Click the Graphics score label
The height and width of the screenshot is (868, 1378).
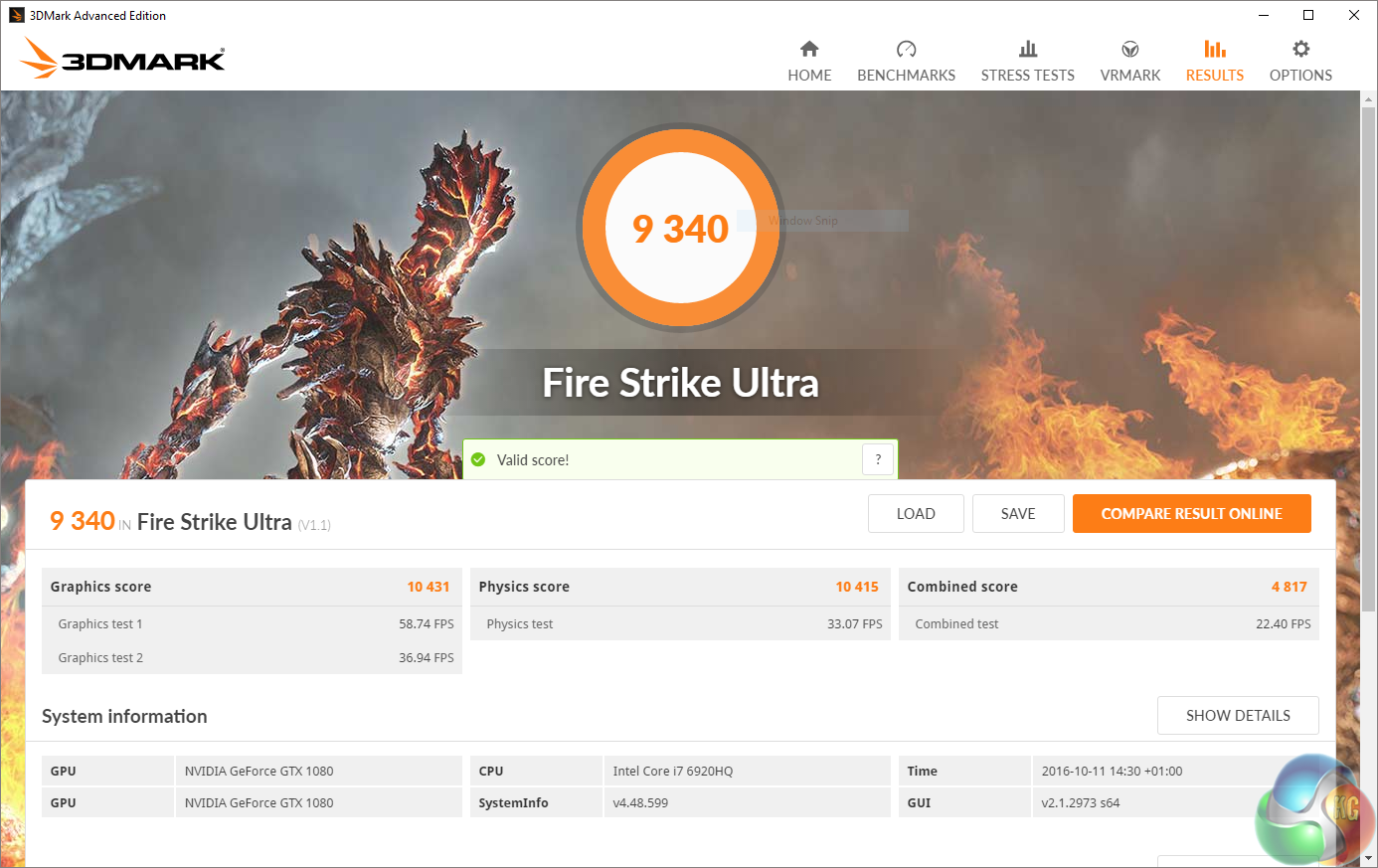(x=100, y=587)
